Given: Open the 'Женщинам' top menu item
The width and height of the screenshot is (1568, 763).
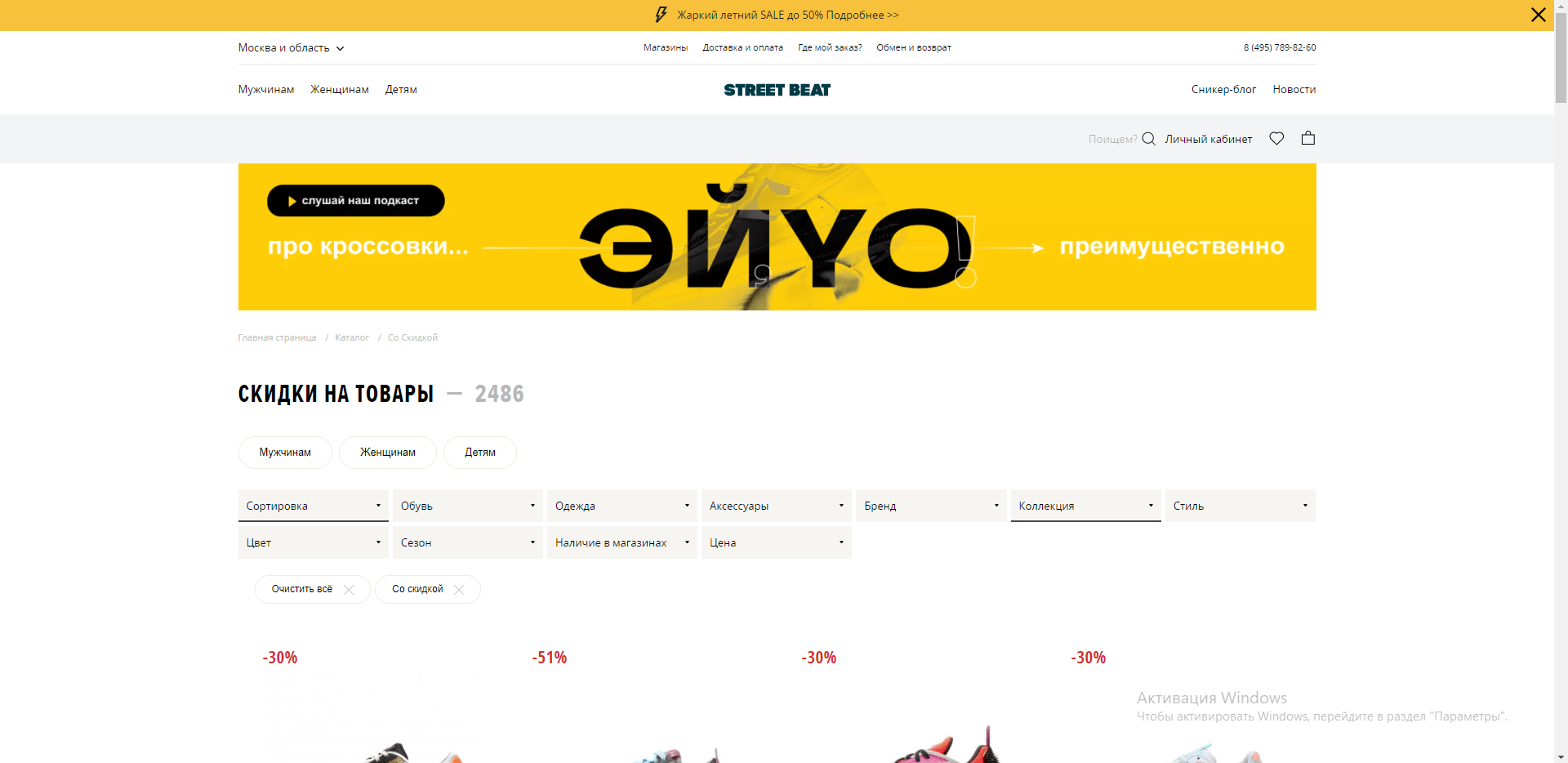Looking at the screenshot, I should (340, 89).
